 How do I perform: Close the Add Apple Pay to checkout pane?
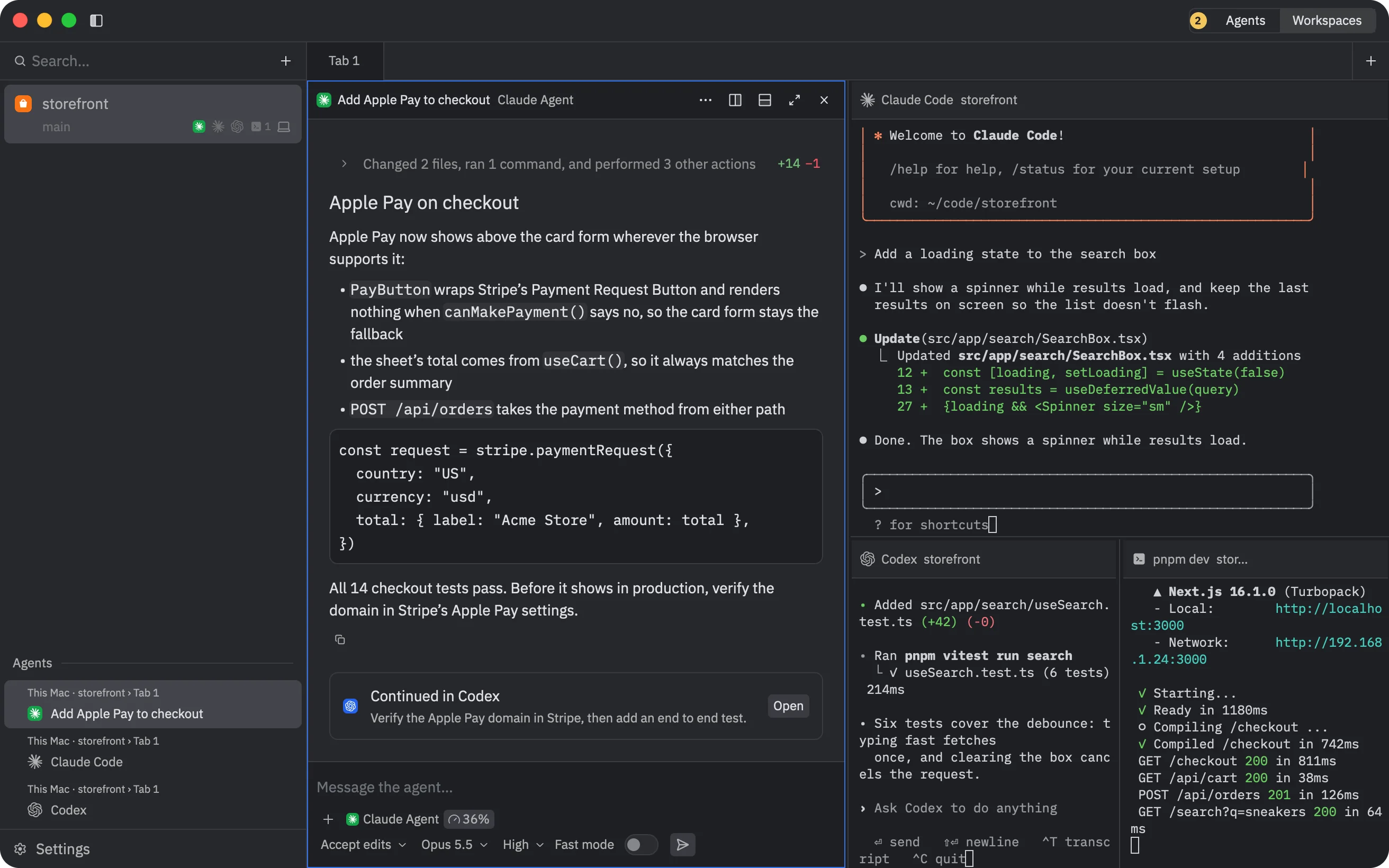824,100
